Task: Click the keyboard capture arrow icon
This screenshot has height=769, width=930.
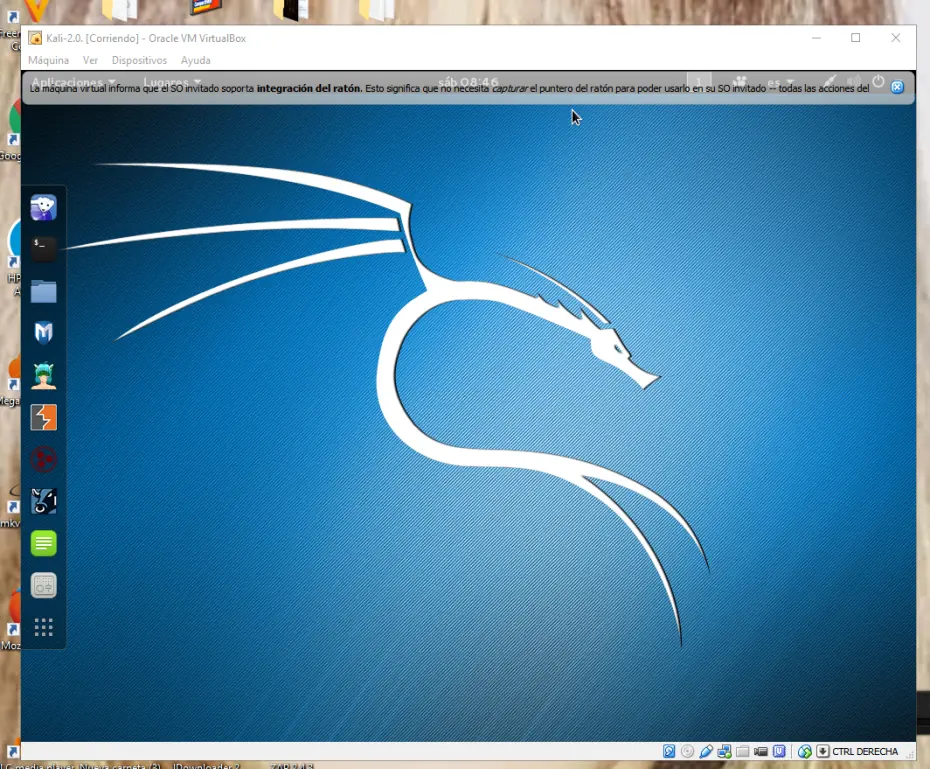Action: pos(823,751)
